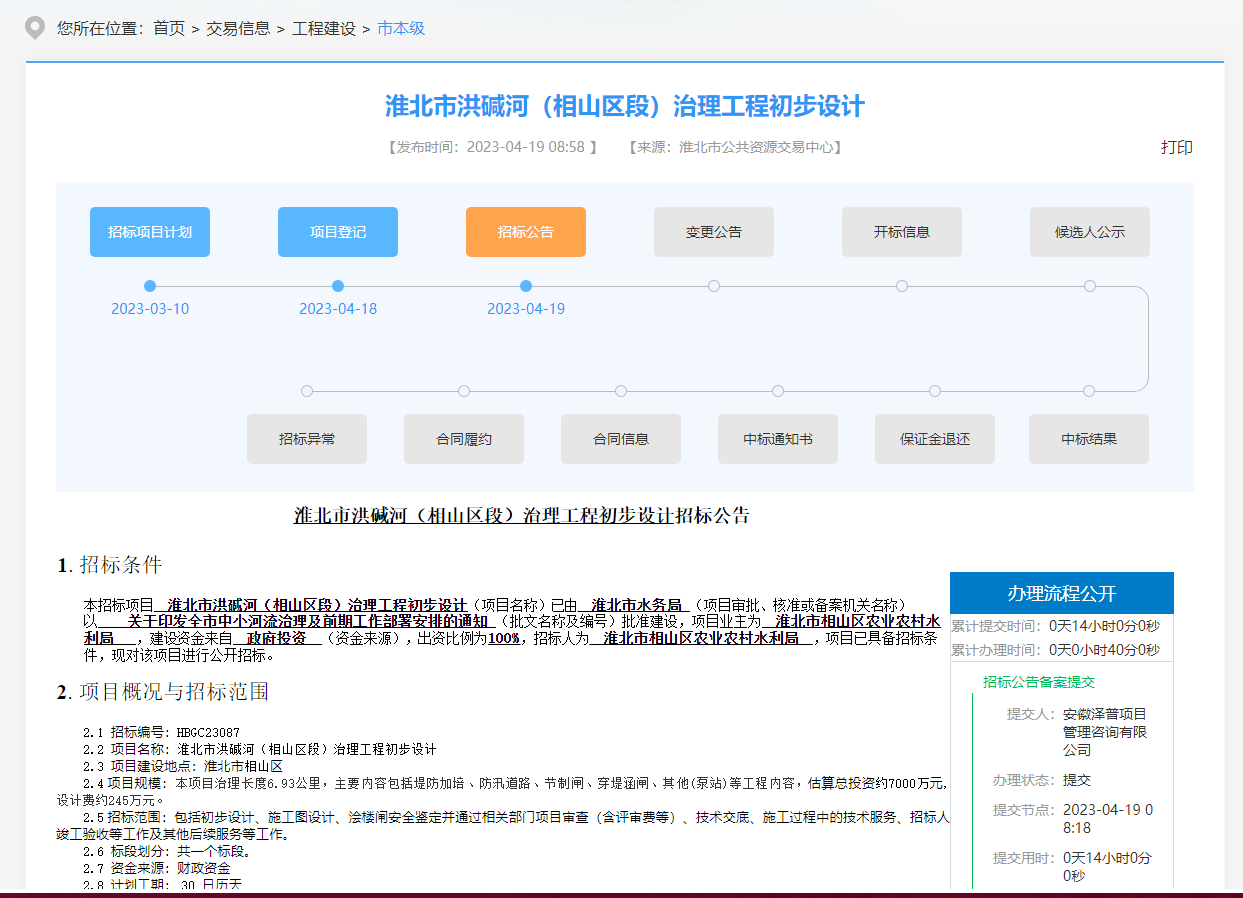Click 累计提交时间 value 0天14小时0分0秒
Image resolution: width=1243 pixels, height=898 pixels.
tap(1104, 626)
